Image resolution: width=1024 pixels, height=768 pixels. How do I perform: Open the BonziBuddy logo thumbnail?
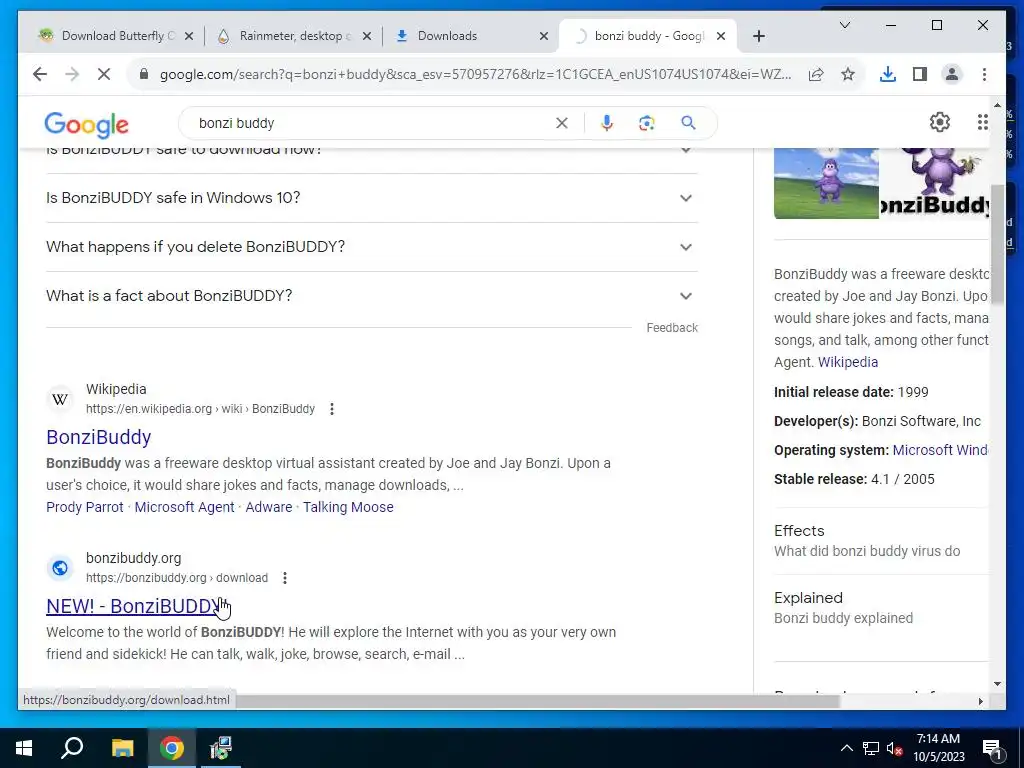pos(935,184)
